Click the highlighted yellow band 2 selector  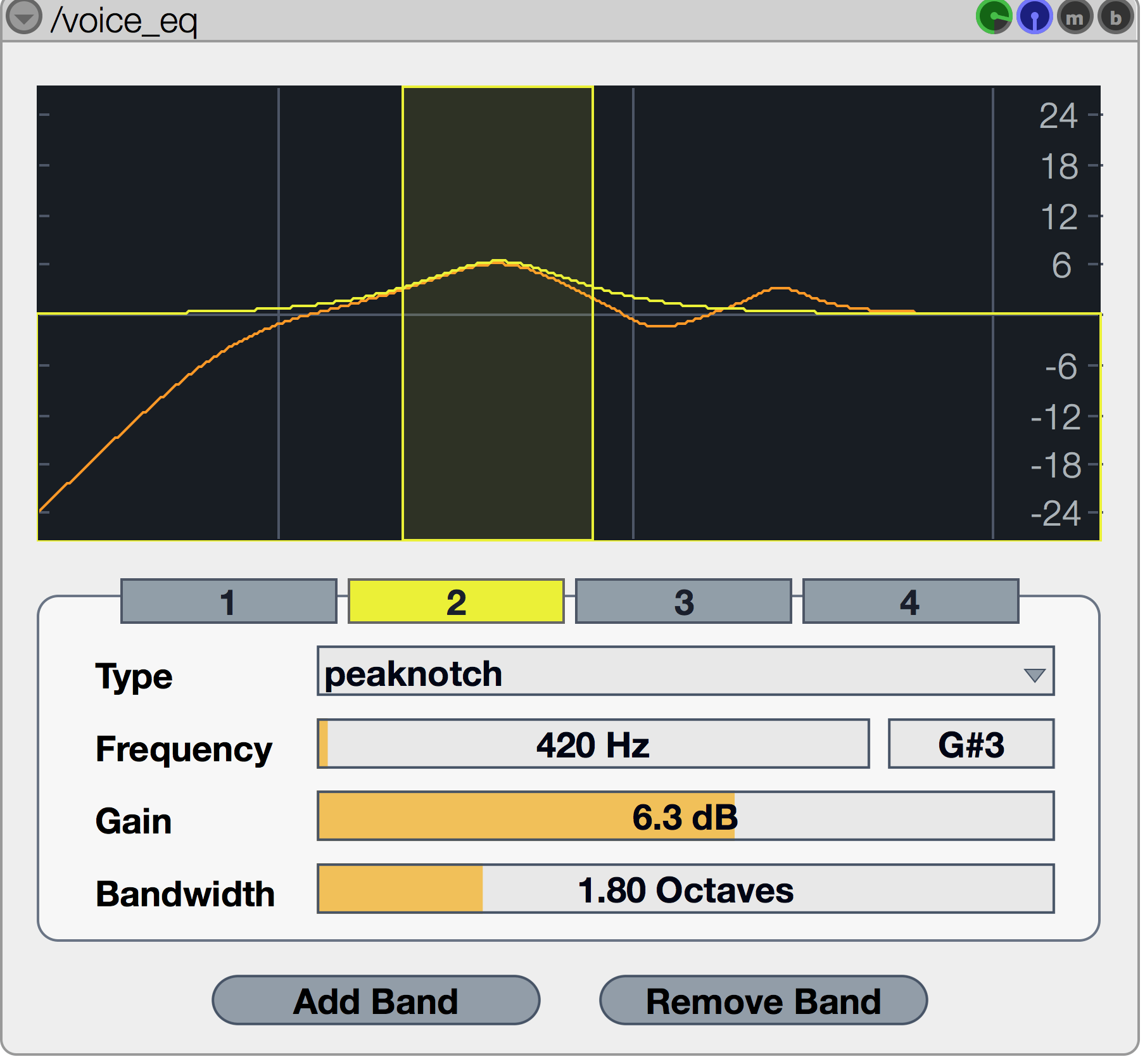457,602
